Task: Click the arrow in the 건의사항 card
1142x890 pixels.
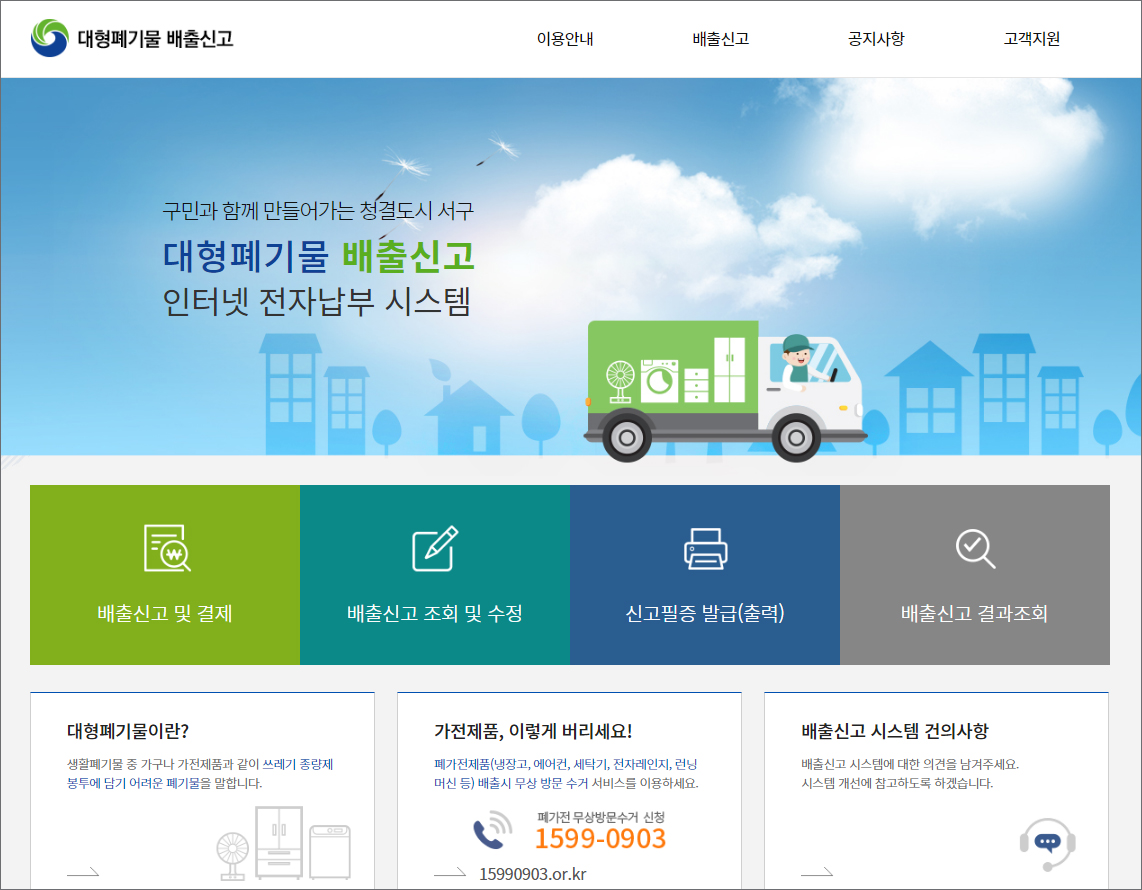Action: [817, 872]
